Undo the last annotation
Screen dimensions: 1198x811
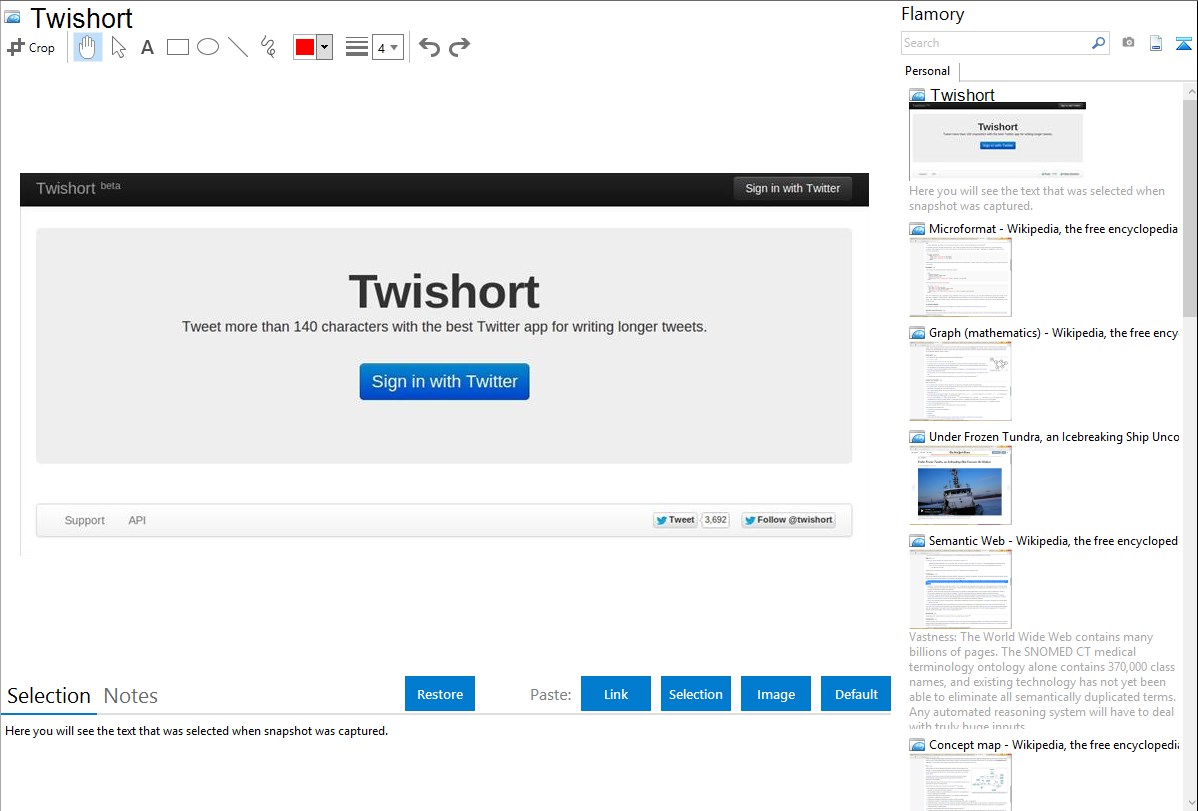(x=429, y=47)
